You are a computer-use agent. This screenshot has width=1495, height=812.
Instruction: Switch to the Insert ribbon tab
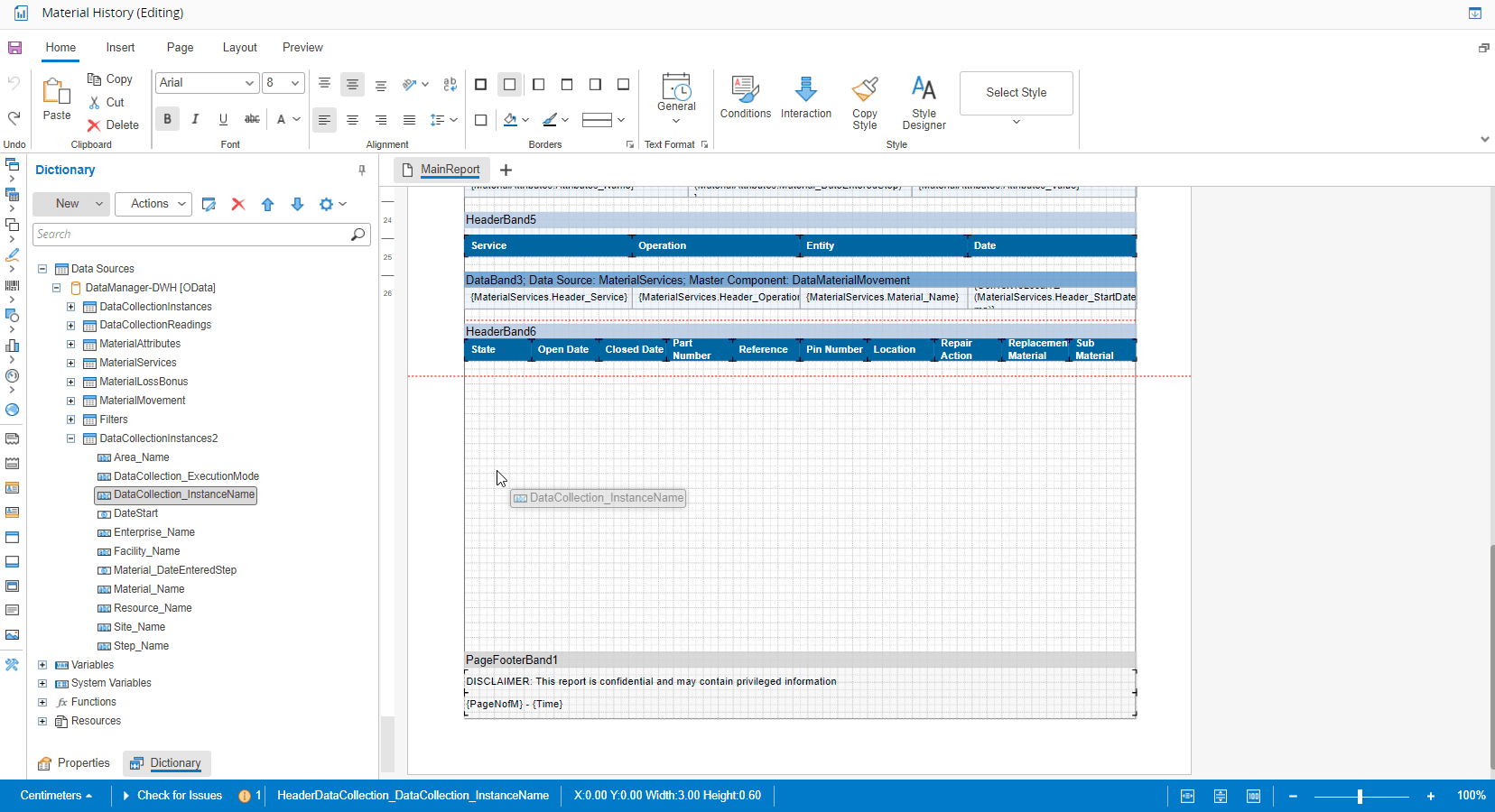(x=120, y=48)
